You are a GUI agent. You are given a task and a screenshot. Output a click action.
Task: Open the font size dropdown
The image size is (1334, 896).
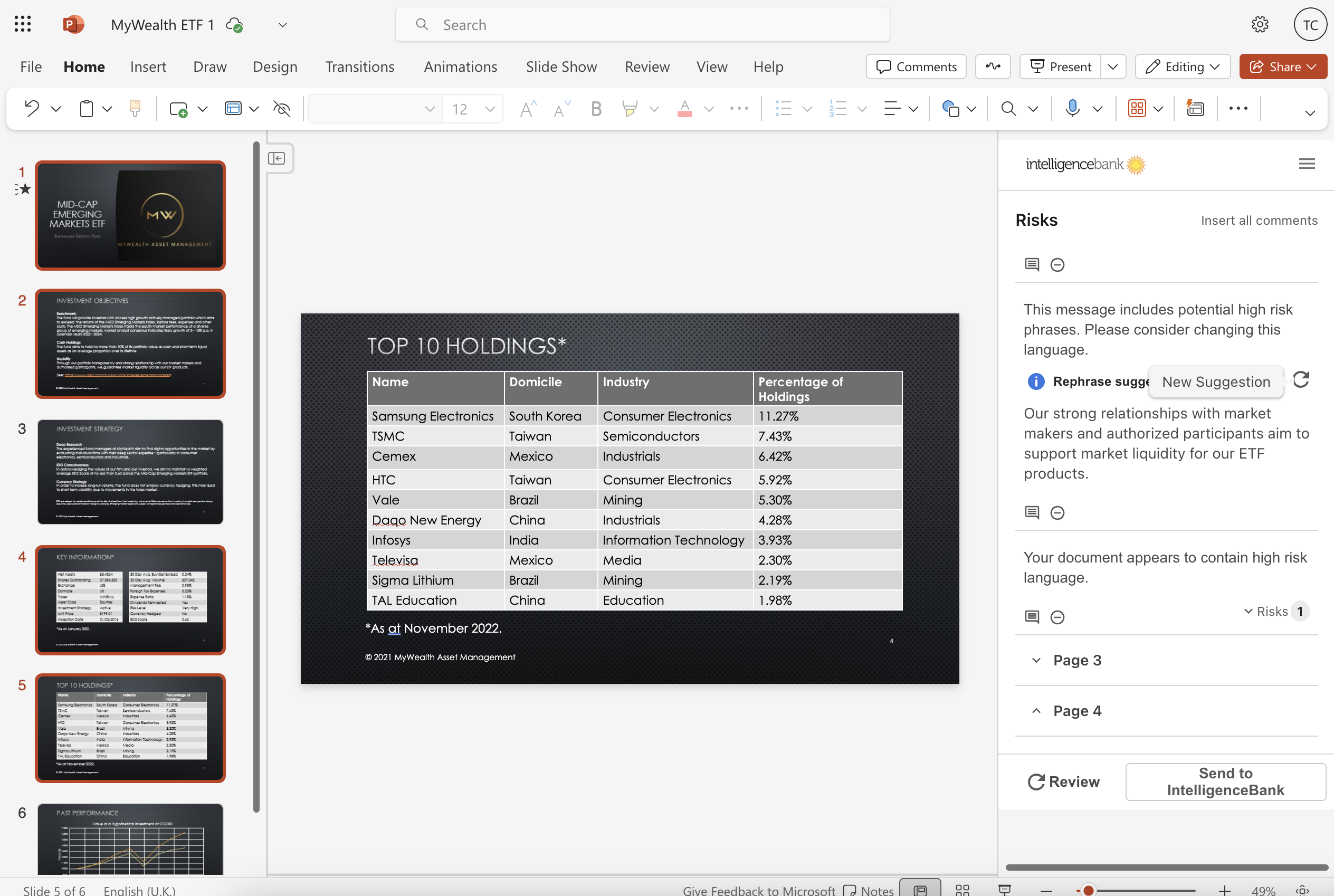(x=490, y=109)
